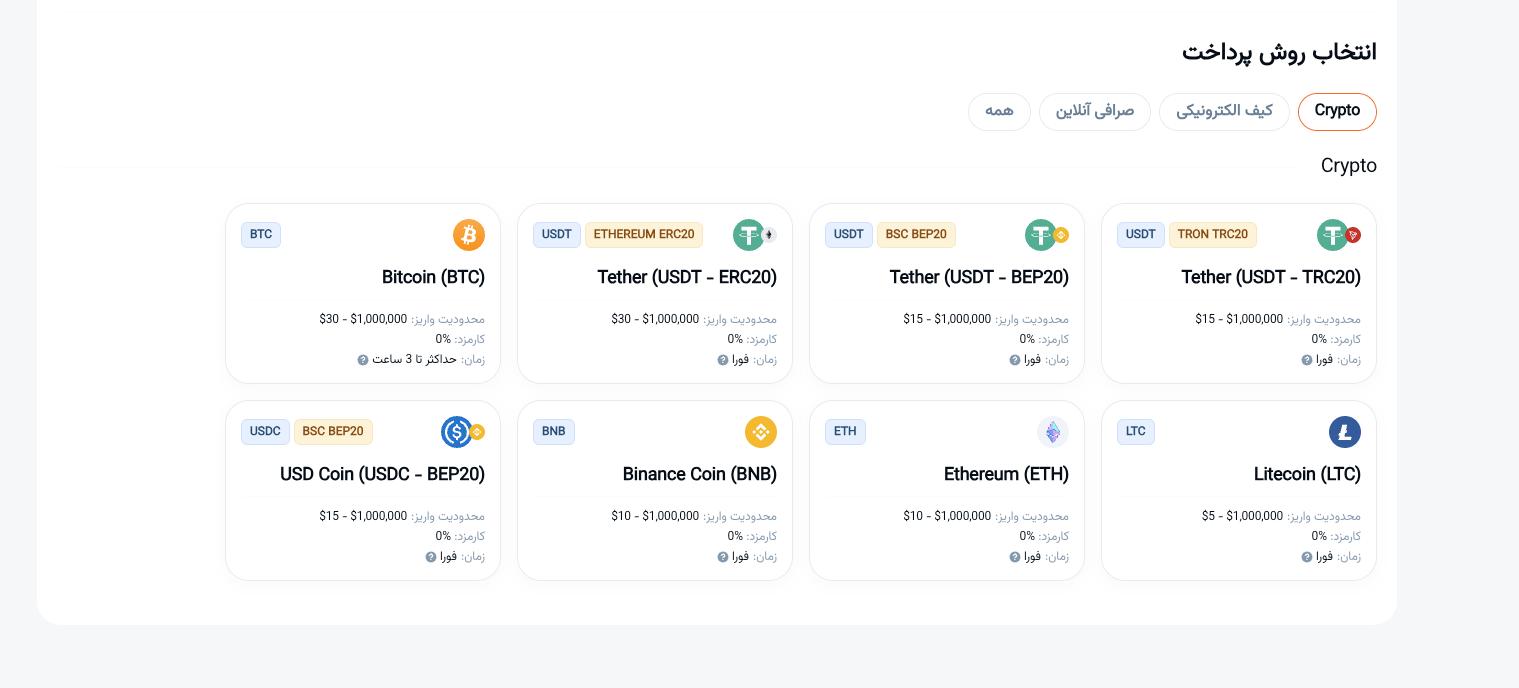Open the صرافی آنلاین tab
Image resolution: width=1519 pixels, height=688 pixels.
point(1094,111)
